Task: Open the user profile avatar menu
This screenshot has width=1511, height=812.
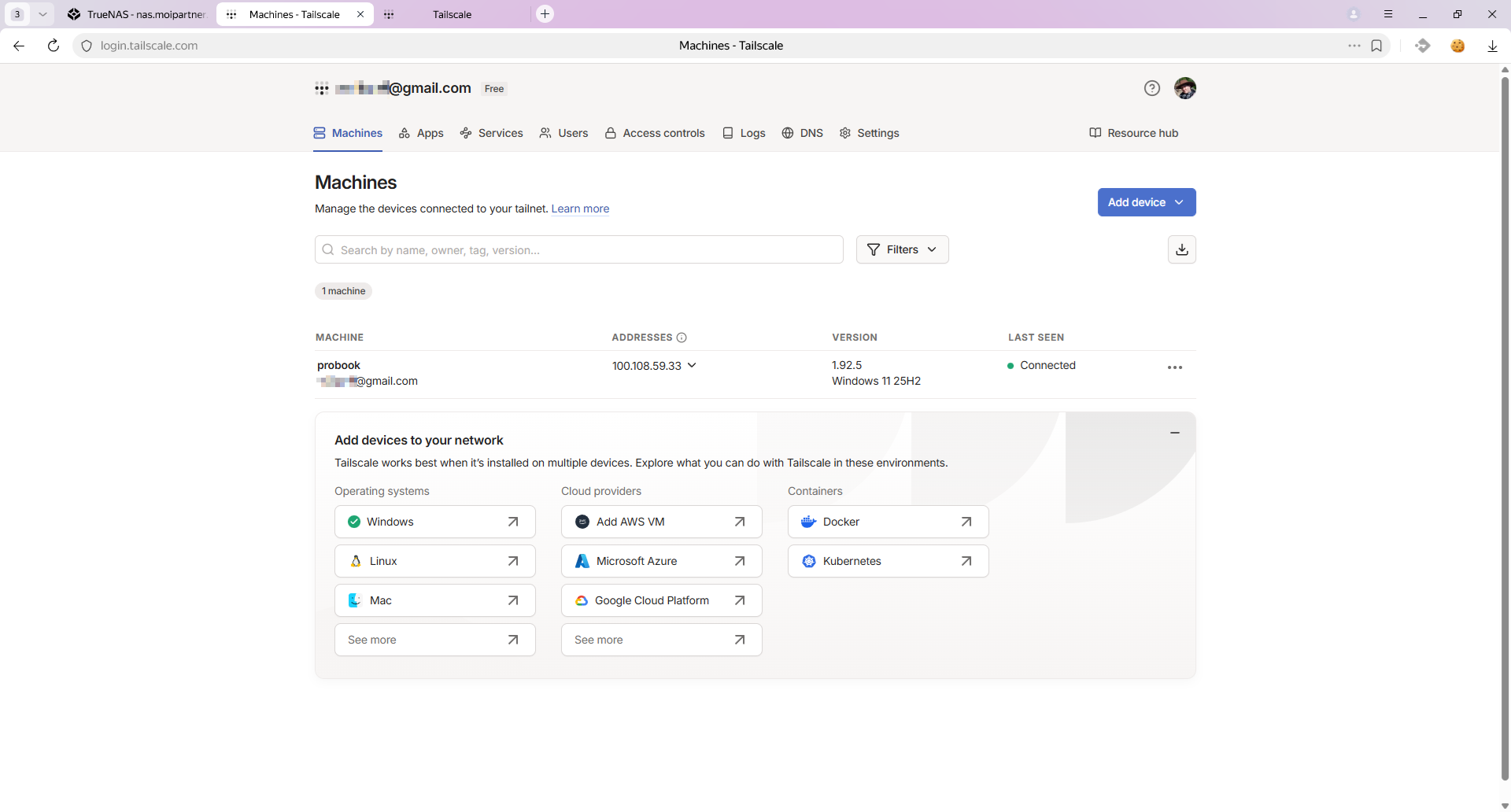Action: [1184, 88]
